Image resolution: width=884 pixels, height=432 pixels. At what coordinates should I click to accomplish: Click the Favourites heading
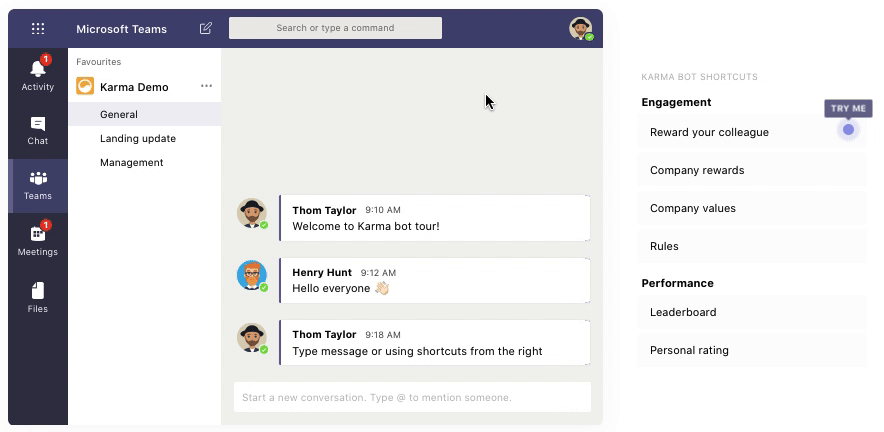coord(99,62)
